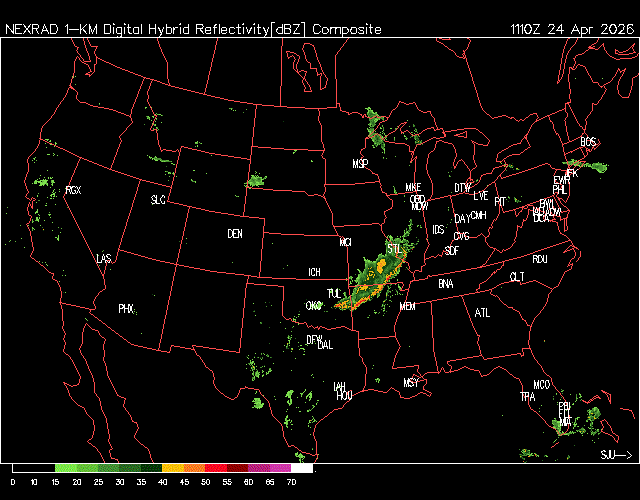The width and height of the screenshot is (640, 500).
Task: Select the BOS station label
Action: 588,141
